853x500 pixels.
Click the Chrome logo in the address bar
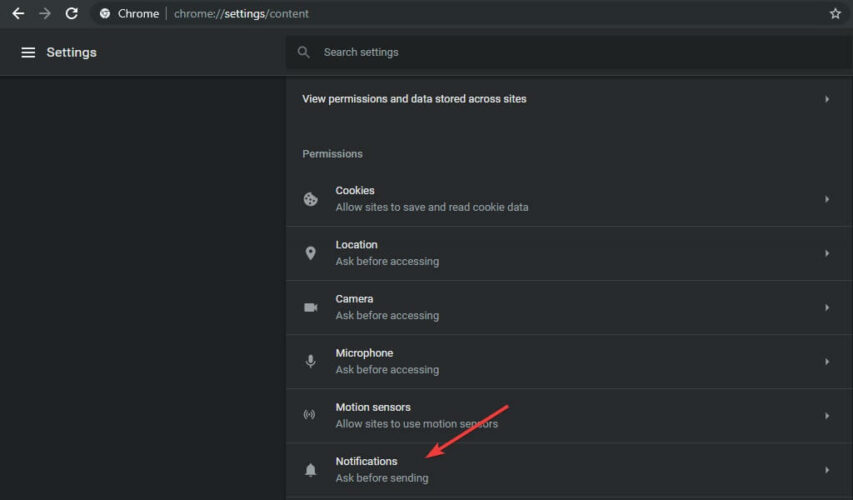[105, 14]
